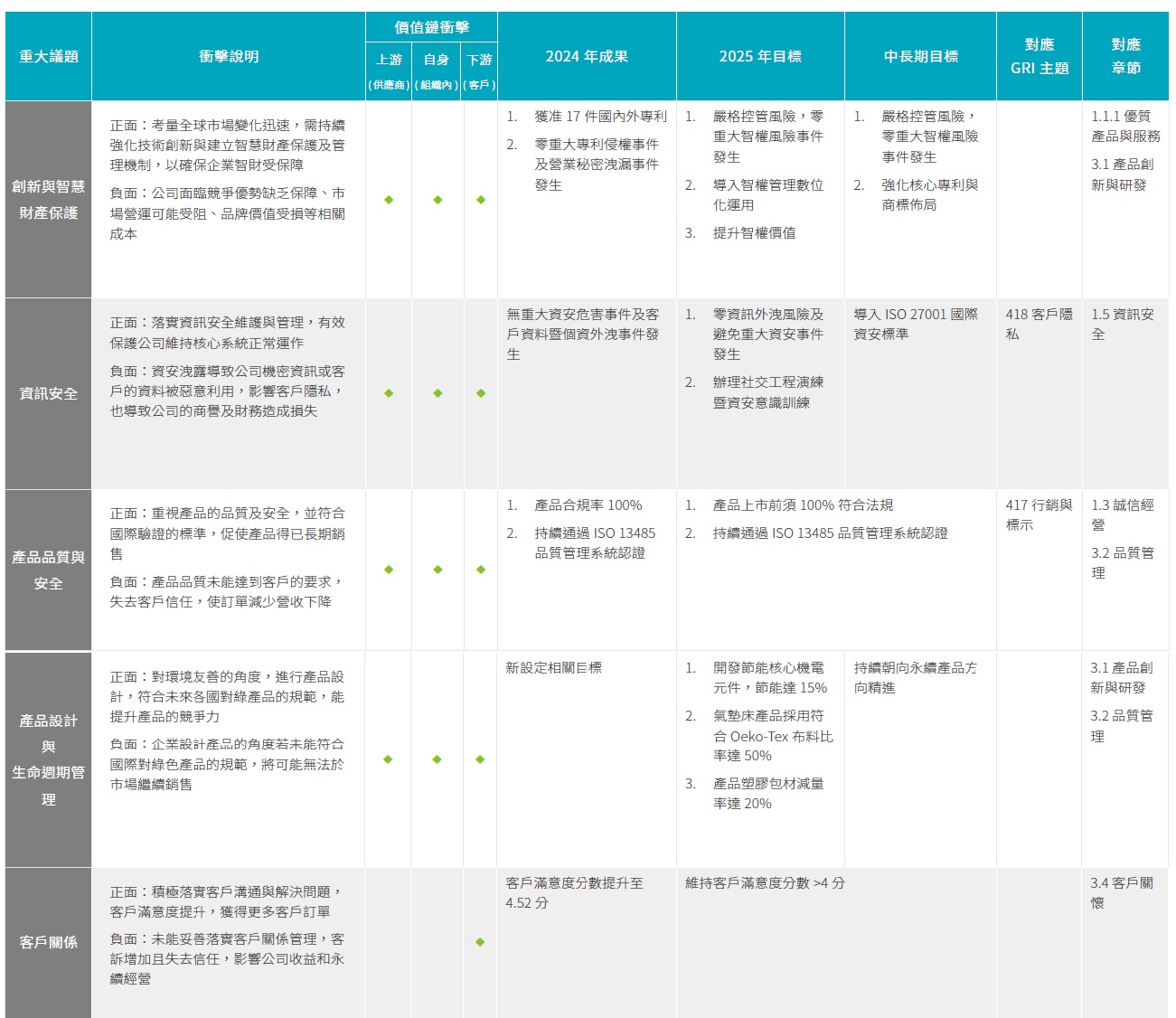This screenshot has width=1176, height=1018.
Task: Click the 1.3 誠信經營 chapter reference
Action: (x=1122, y=515)
